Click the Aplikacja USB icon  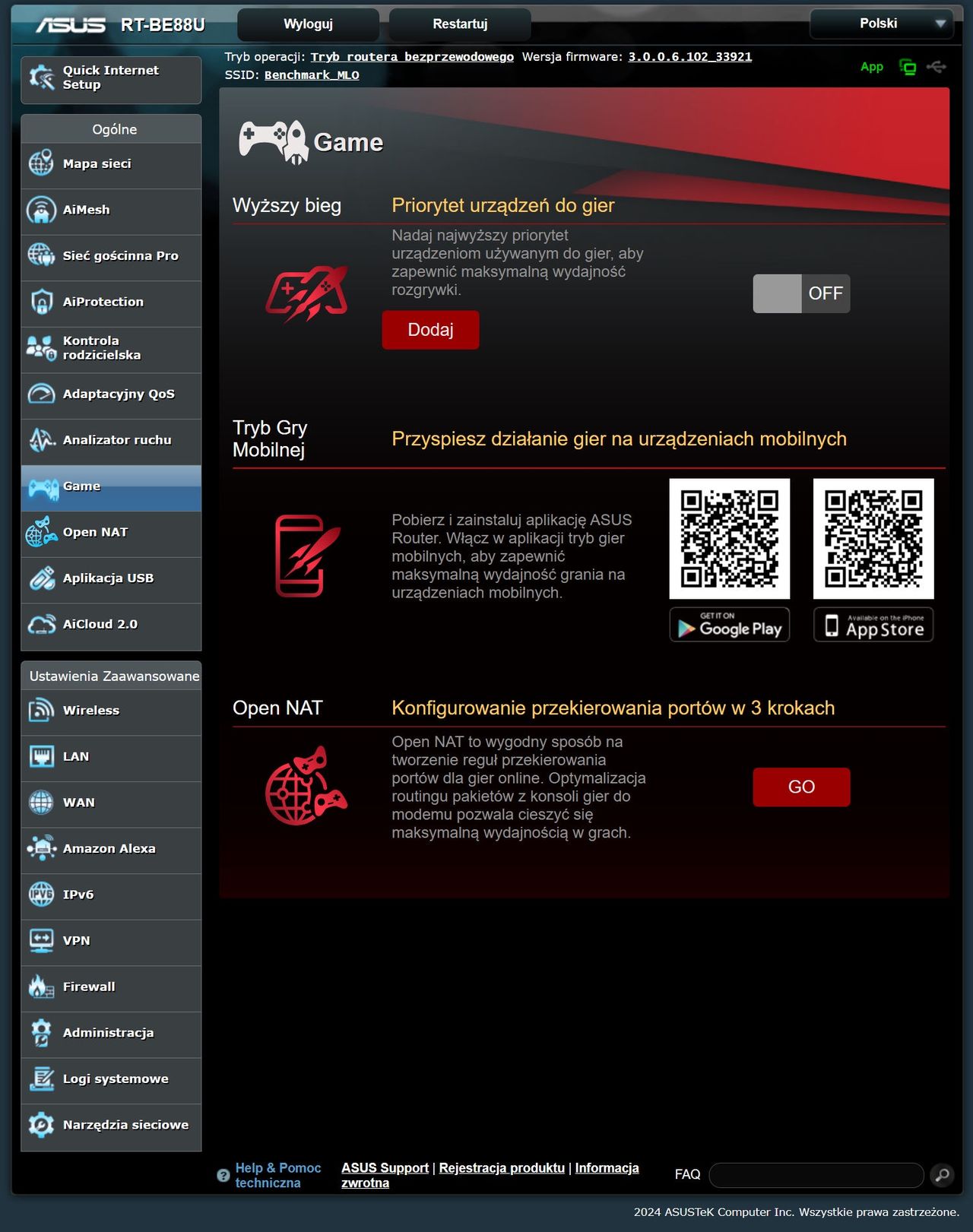point(41,578)
